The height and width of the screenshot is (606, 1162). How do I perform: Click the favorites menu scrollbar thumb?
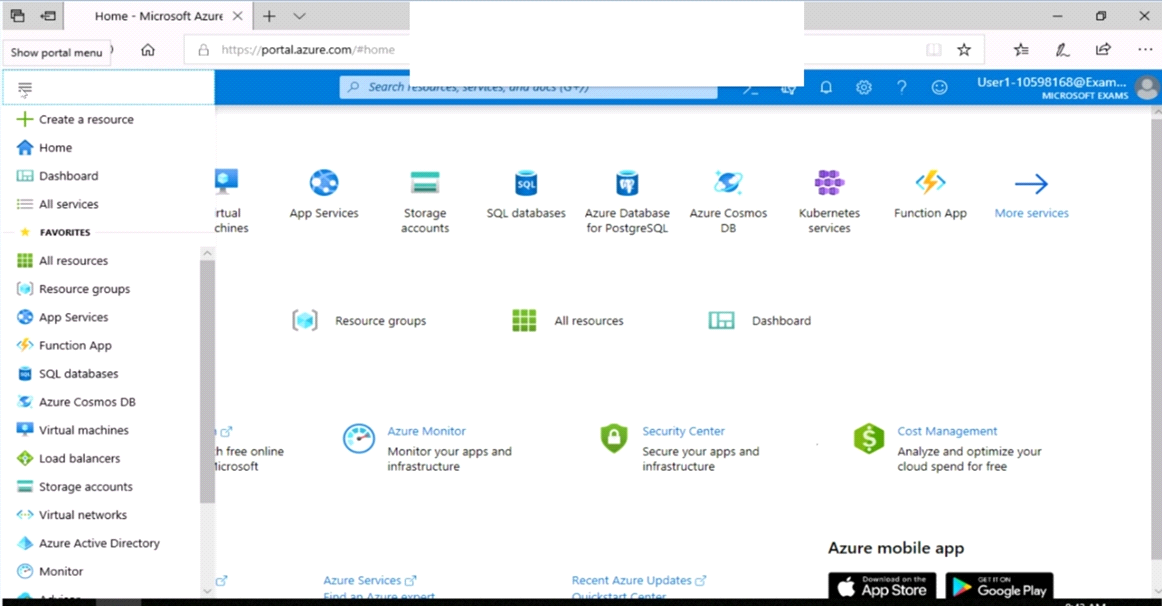[x=207, y=382]
